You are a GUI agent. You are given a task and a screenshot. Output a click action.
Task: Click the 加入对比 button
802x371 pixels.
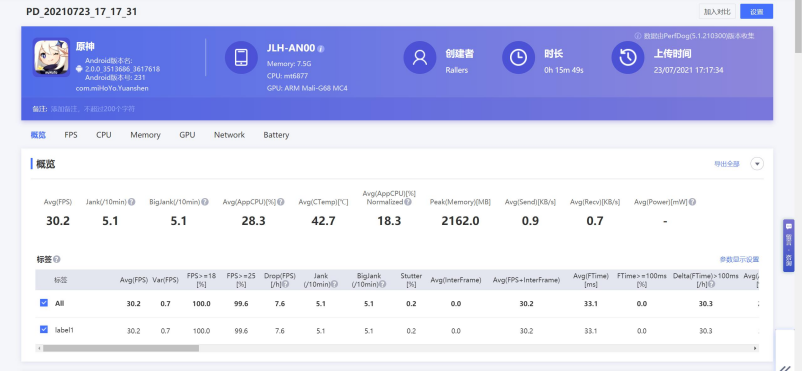coord(718,12)
